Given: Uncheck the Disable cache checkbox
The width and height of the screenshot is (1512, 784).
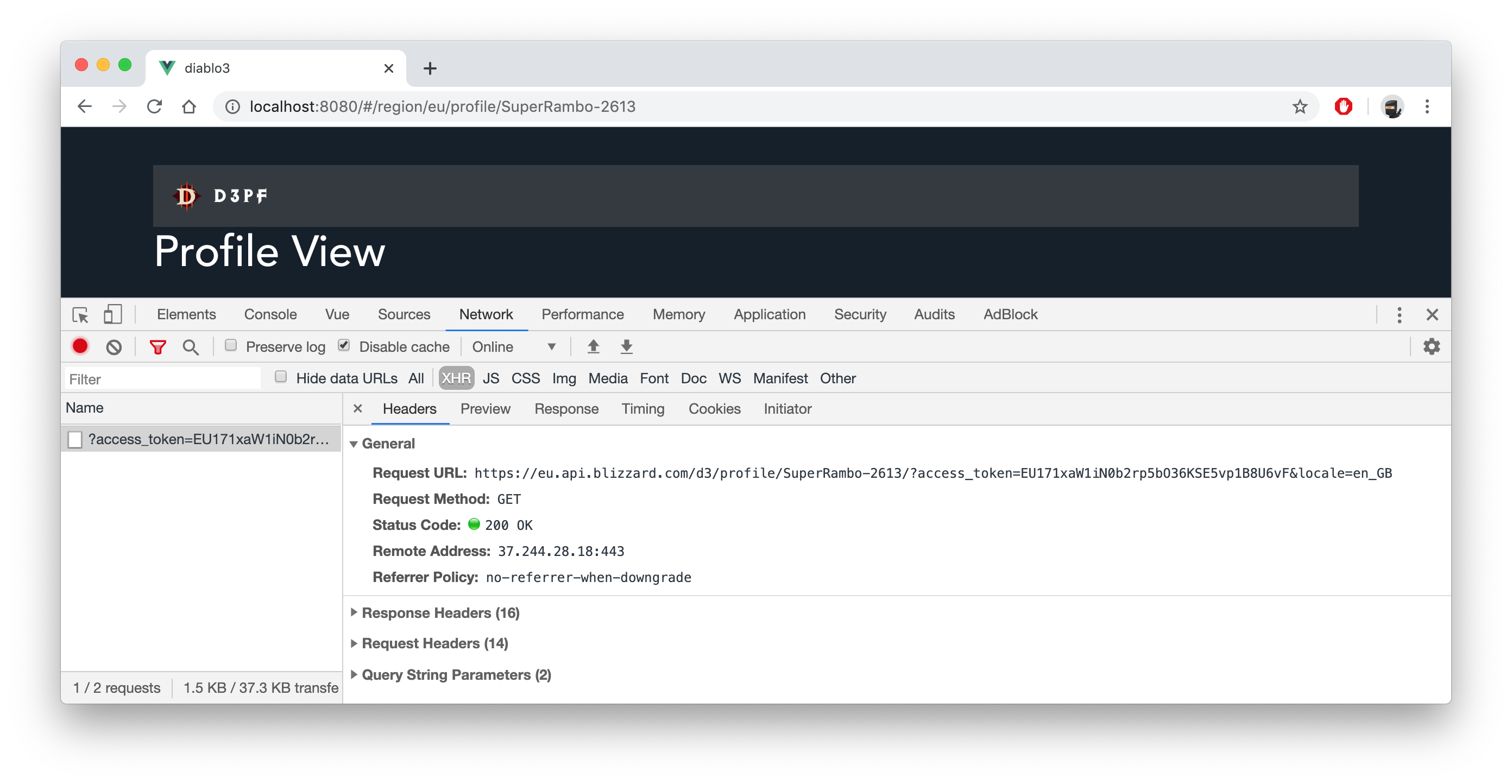Looking at the screenshot, I should click(x=344, y=346).
